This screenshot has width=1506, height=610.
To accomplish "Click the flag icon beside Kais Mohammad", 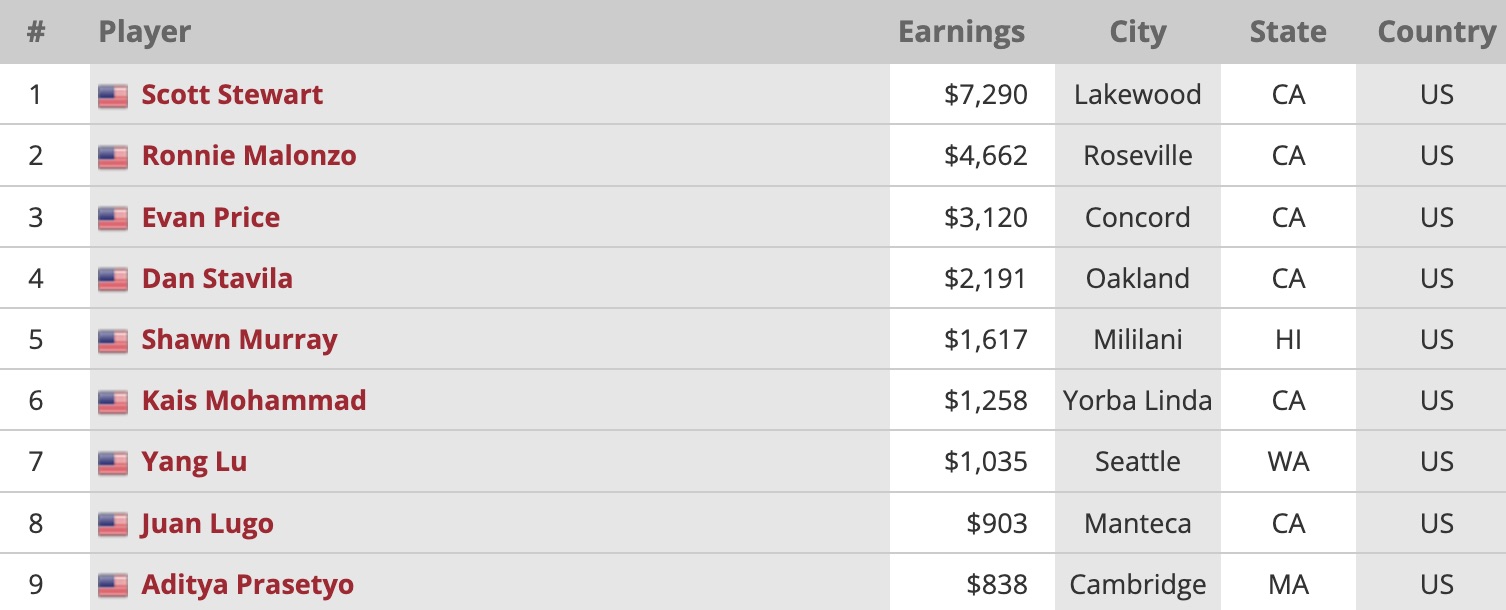I will (x=113, y=402).
